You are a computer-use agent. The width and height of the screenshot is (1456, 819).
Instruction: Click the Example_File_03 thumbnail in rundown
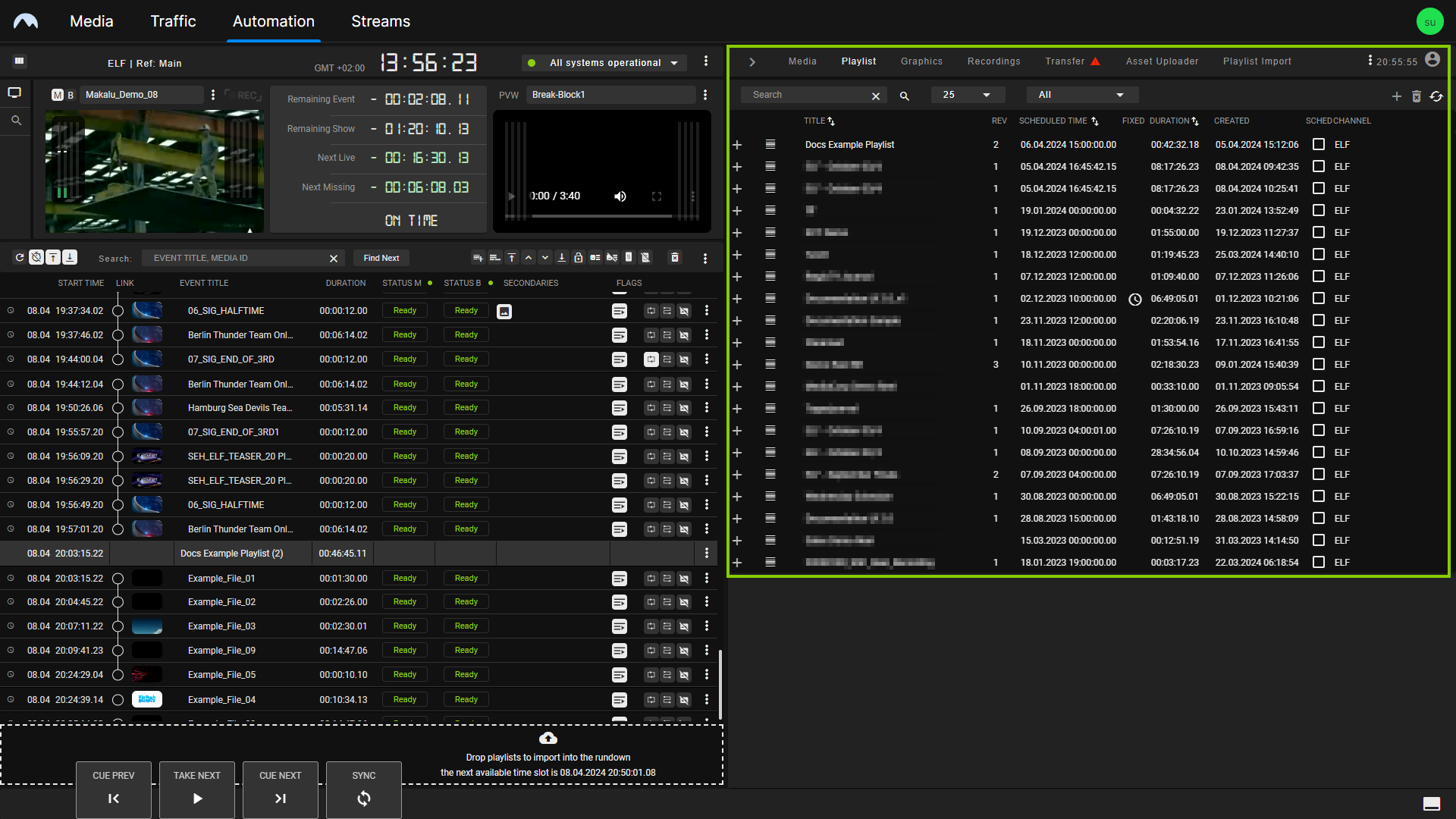[147, 626]
